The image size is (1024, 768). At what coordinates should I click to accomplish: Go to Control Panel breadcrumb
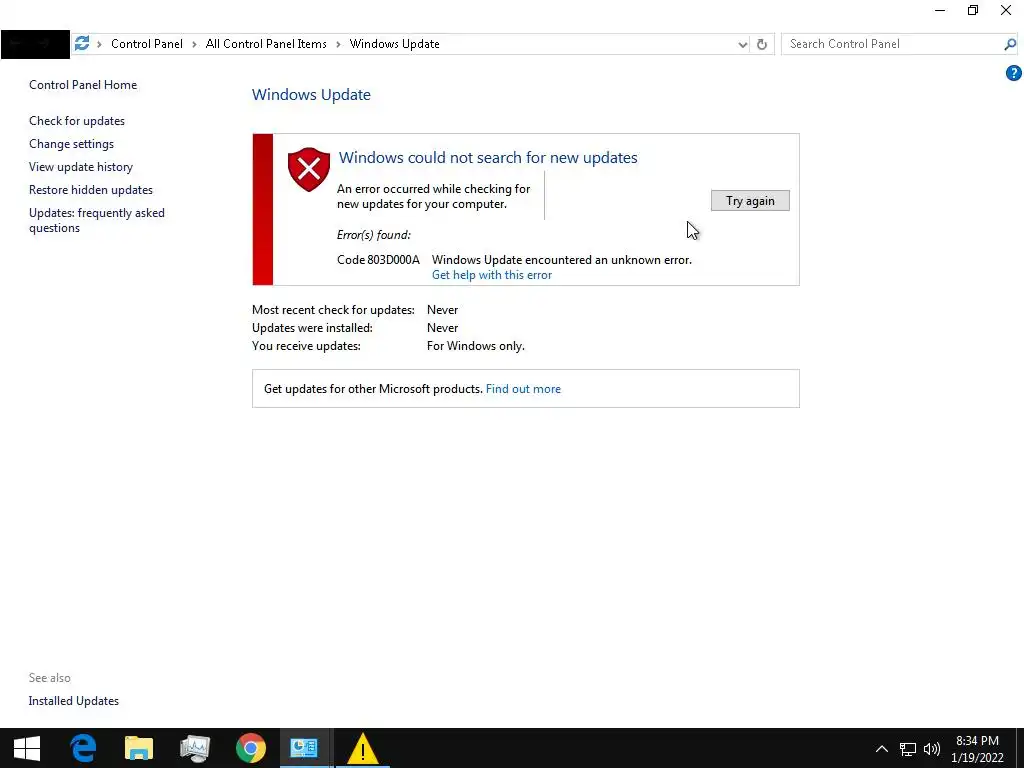(147, 44)
